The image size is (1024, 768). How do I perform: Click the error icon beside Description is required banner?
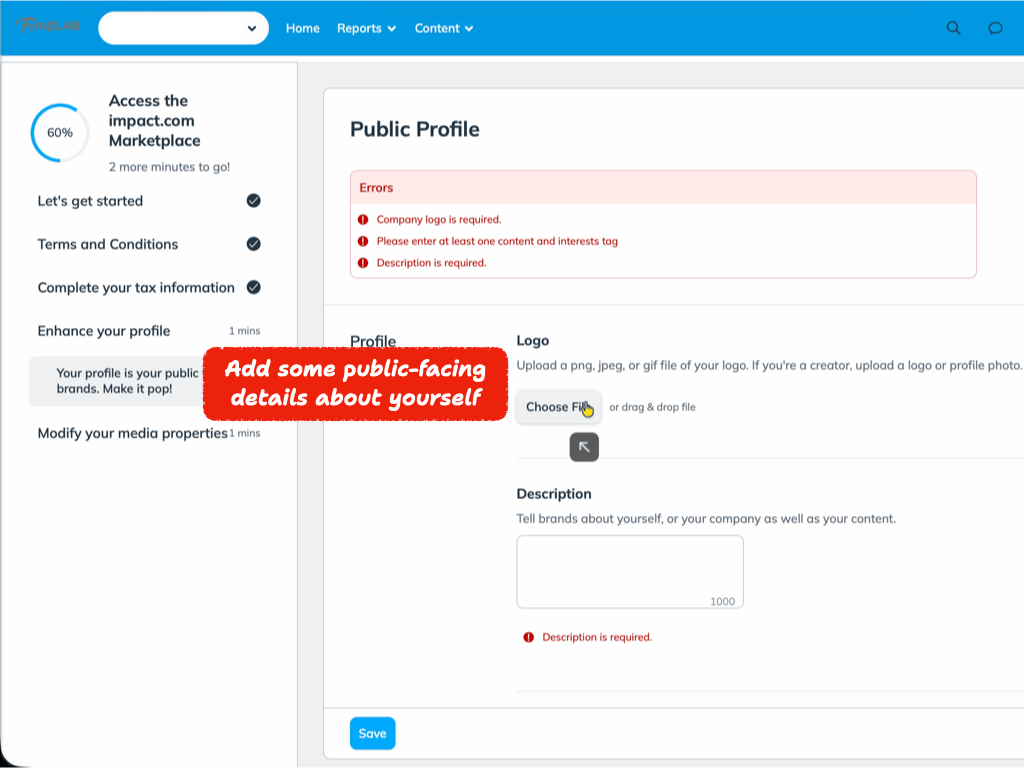[362, 263]
